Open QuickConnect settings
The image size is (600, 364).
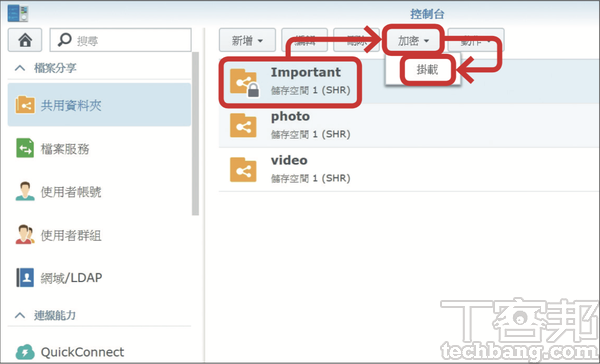tap(99, 352)
